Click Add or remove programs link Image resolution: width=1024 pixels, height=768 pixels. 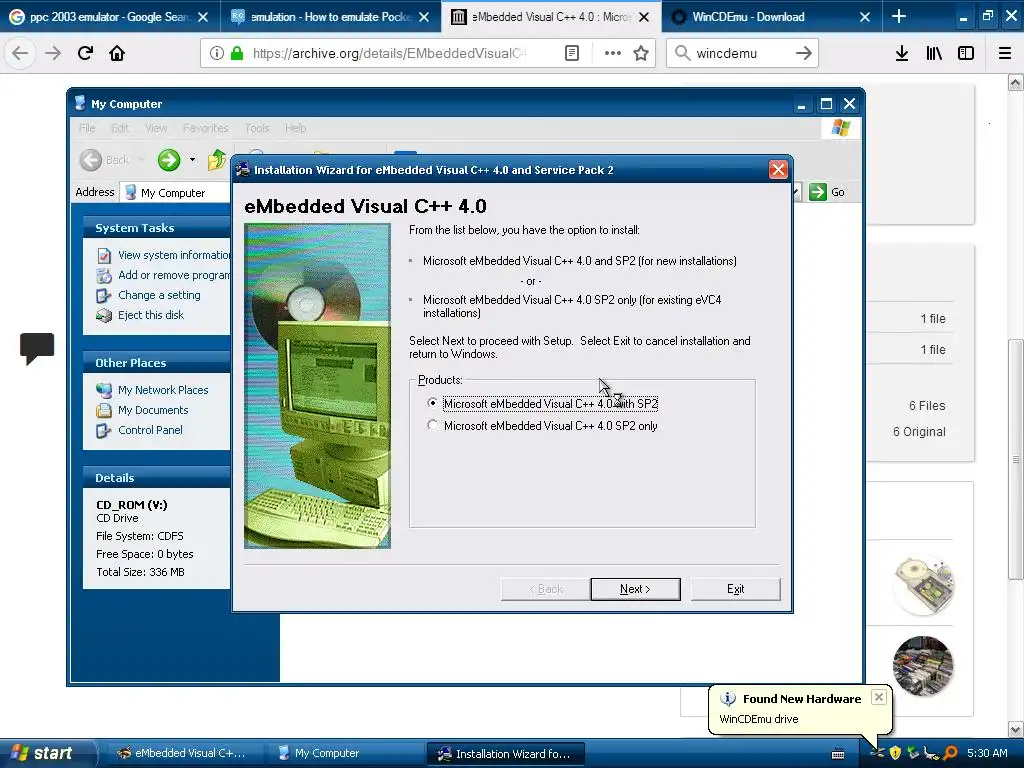click(173, 275)
